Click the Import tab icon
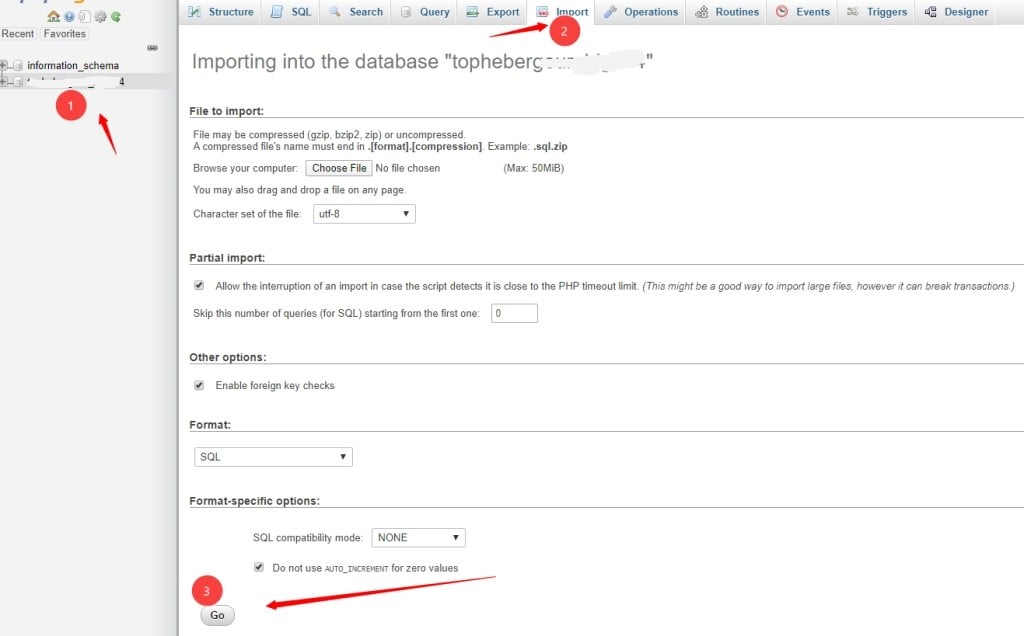Viewport: 1024px width, 636px height. point(542,12)
